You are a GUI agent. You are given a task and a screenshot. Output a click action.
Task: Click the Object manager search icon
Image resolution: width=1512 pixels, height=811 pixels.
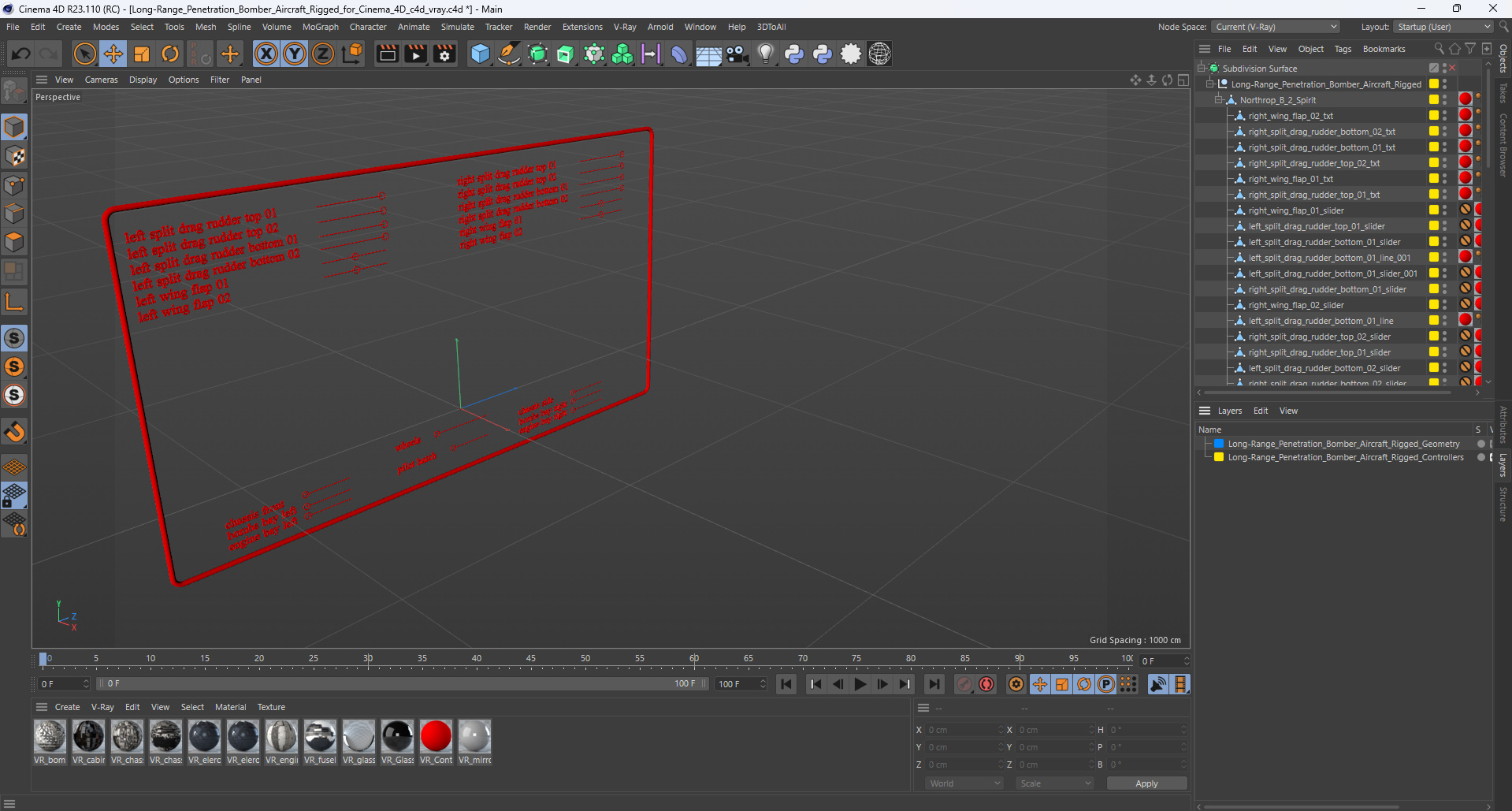pos(1439,49)
